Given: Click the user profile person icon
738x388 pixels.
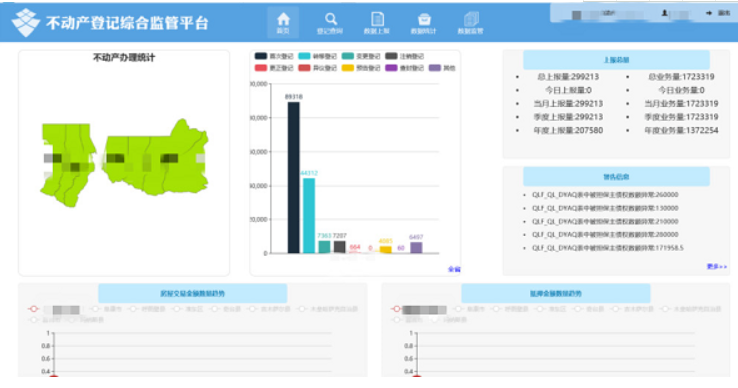Looking at the screenshot, I should click(x=664, y=13).
